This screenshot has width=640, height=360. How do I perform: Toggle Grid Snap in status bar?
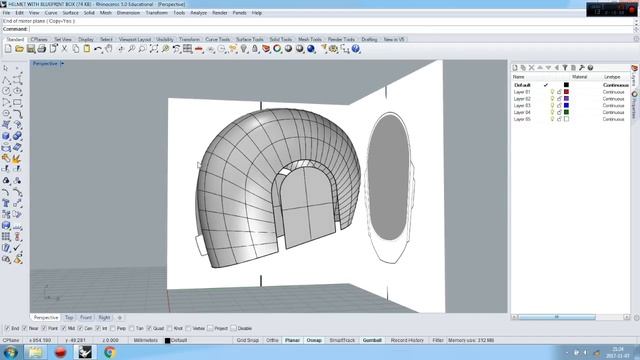248,340
